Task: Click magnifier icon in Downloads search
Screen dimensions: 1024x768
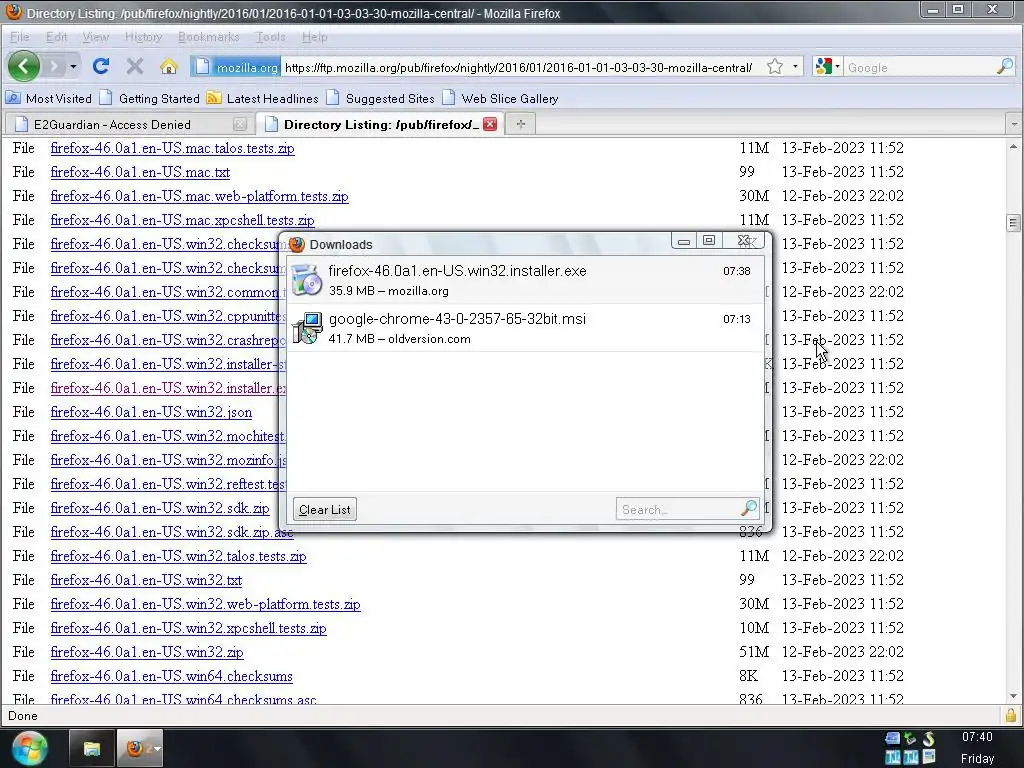Action: (749, 508)
